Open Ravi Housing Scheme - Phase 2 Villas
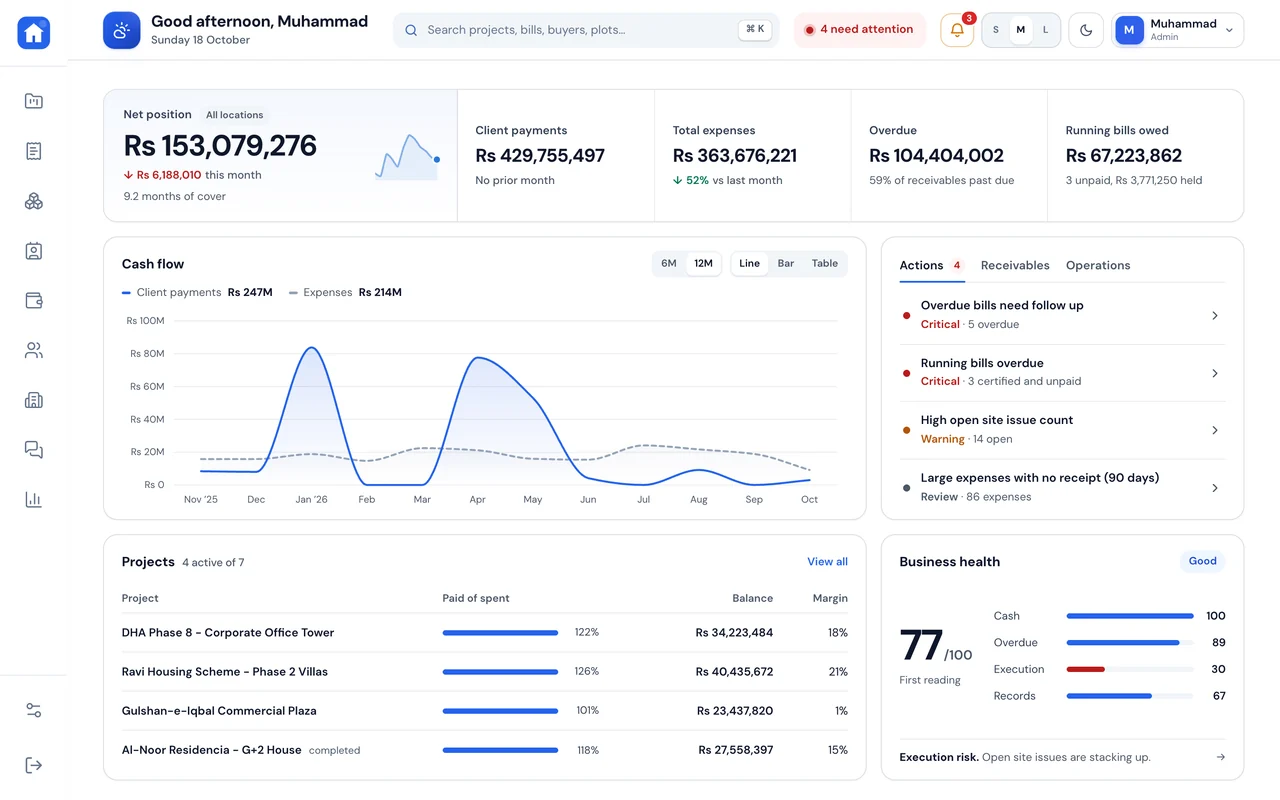Viewport: 1280px width, 800px height. [225, 672]
